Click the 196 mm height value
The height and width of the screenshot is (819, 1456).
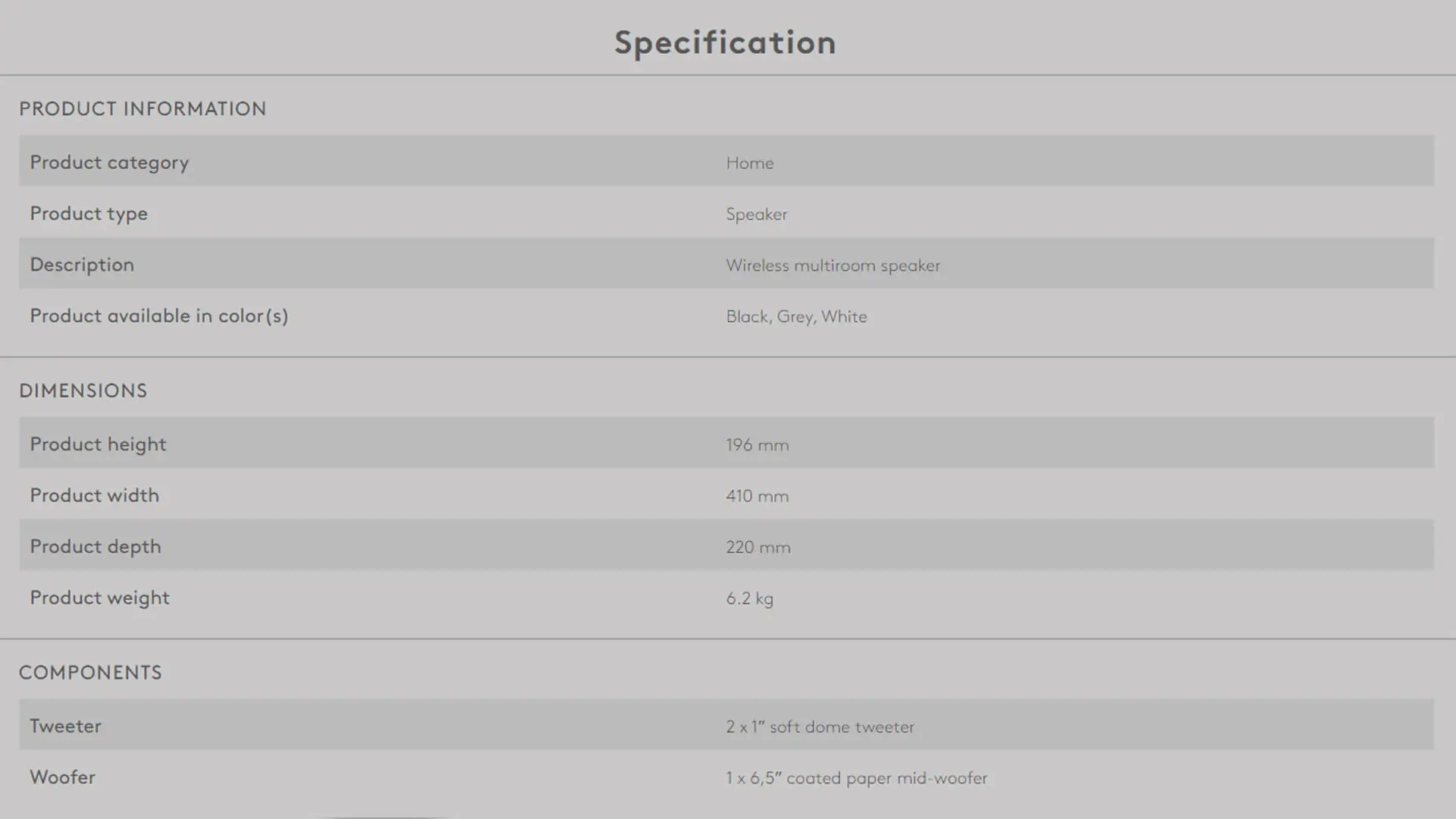tap(758, 445)
